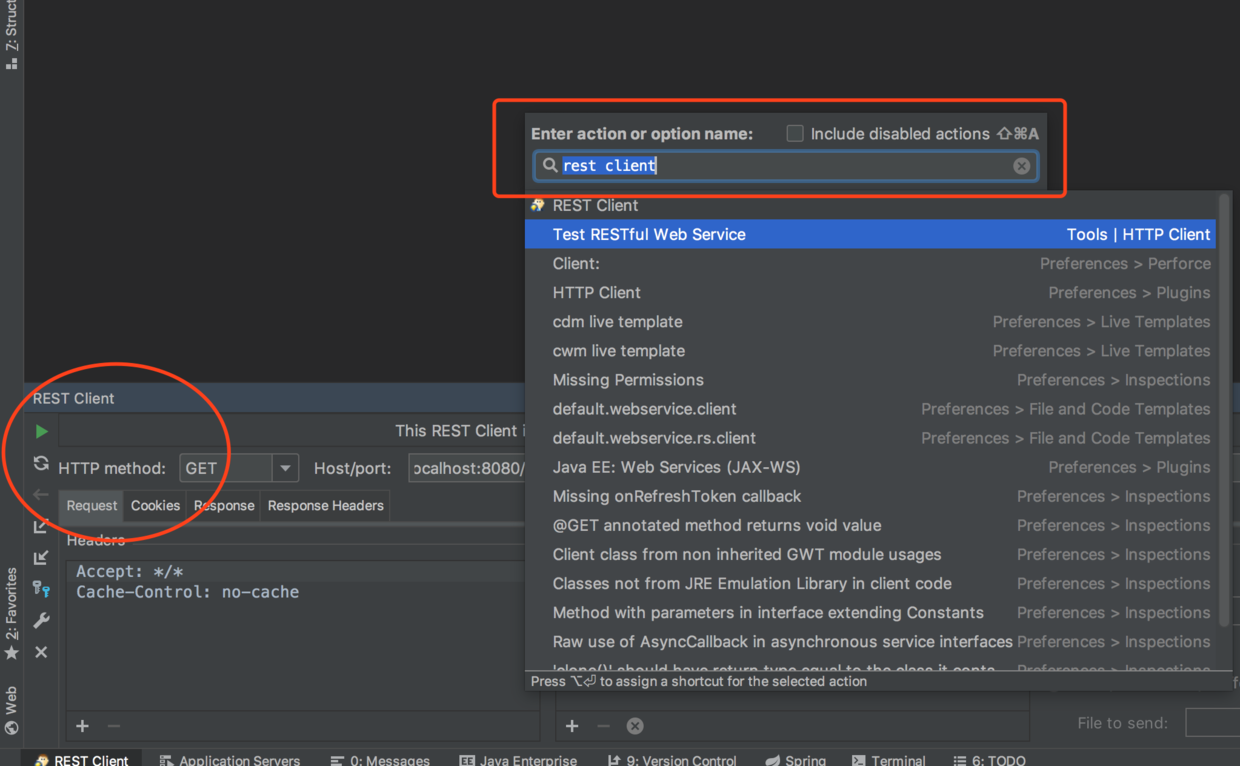Select the default.webservice.rs.client template result
Screen dimensions: 1240x766
tap(870, 437)
